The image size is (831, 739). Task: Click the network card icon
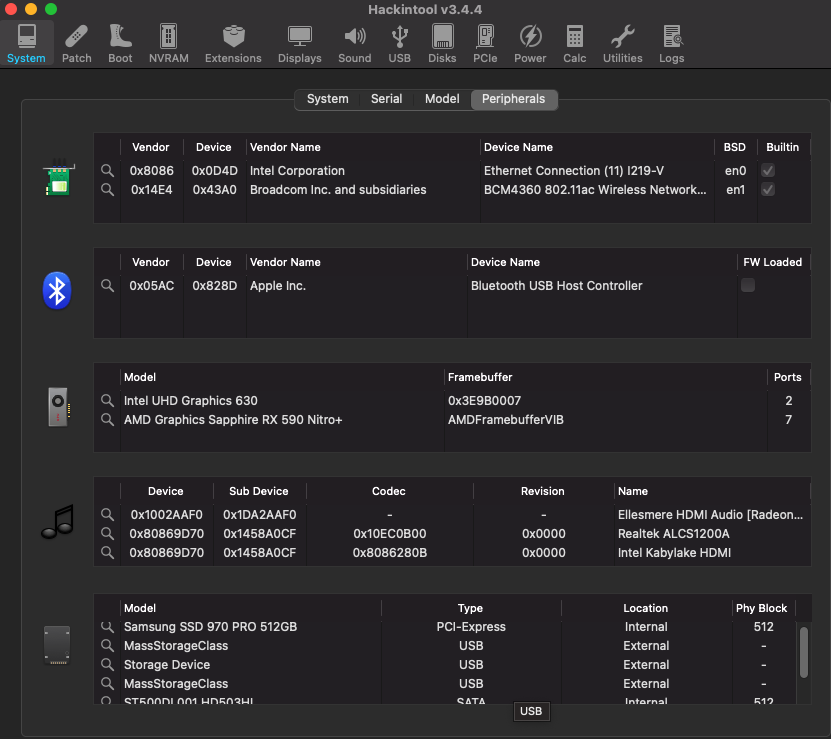[58, 178]
